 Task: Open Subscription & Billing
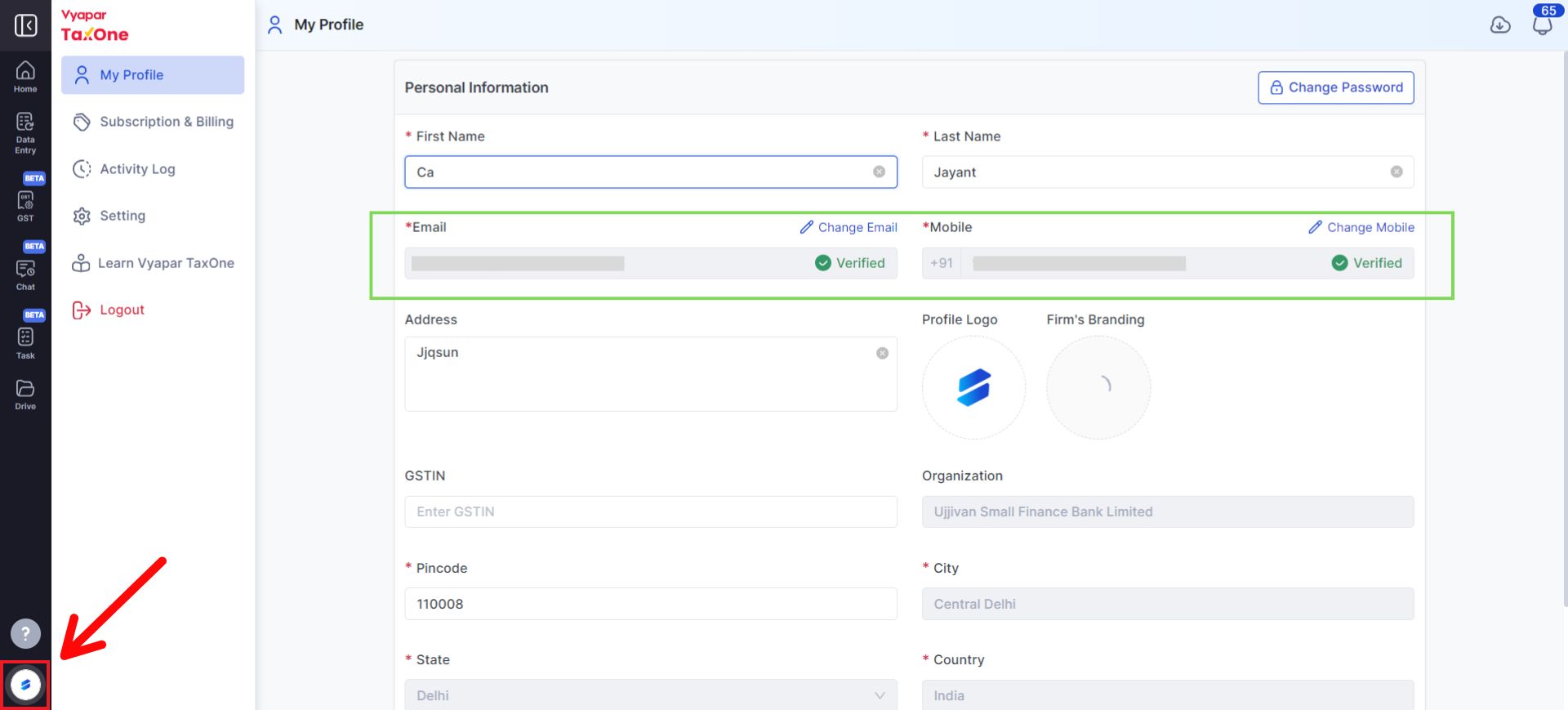pyautogui.click(x=153, y=122)
